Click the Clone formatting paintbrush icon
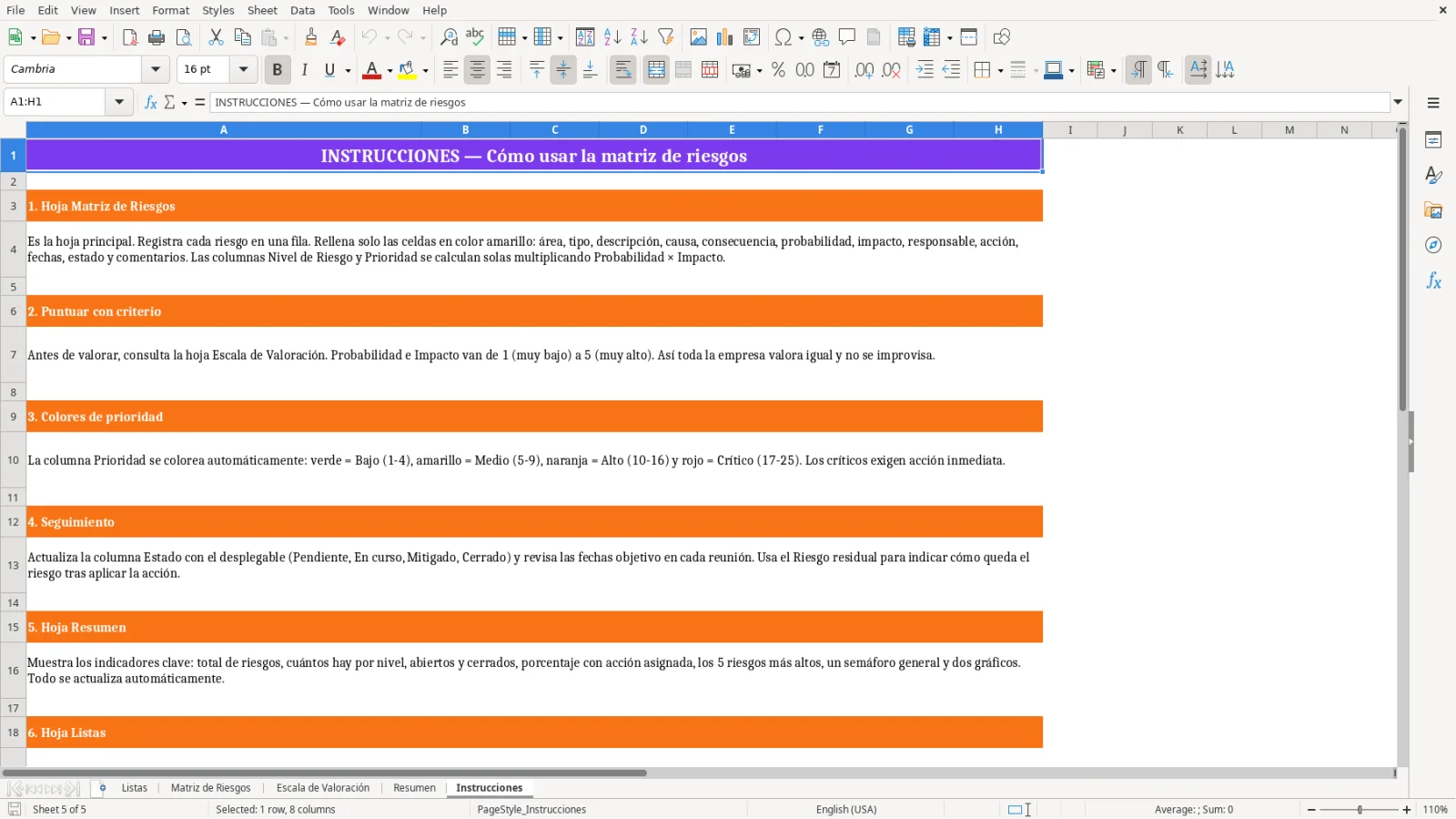 [x=311, y=37]
